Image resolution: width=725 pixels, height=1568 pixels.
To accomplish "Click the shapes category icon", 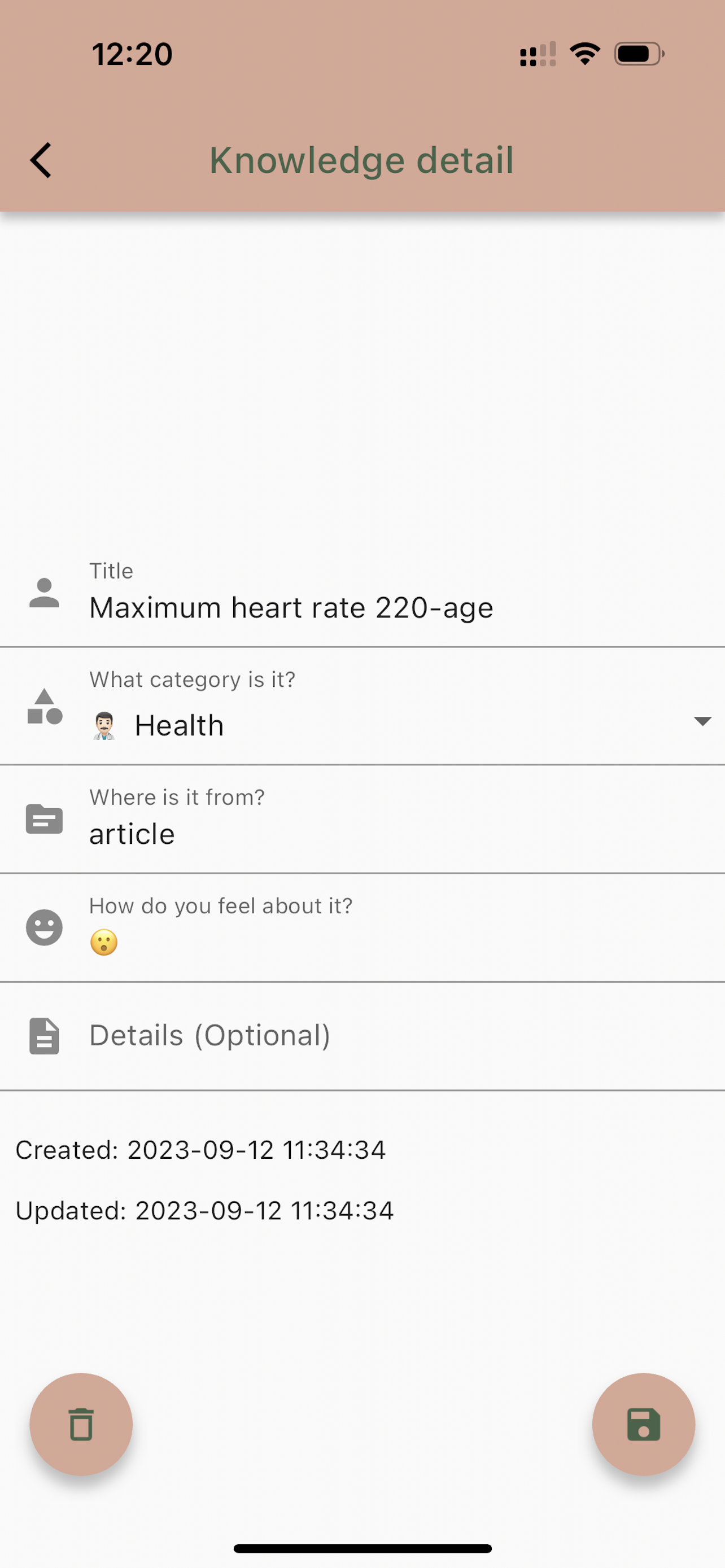I will click(45, 707).
